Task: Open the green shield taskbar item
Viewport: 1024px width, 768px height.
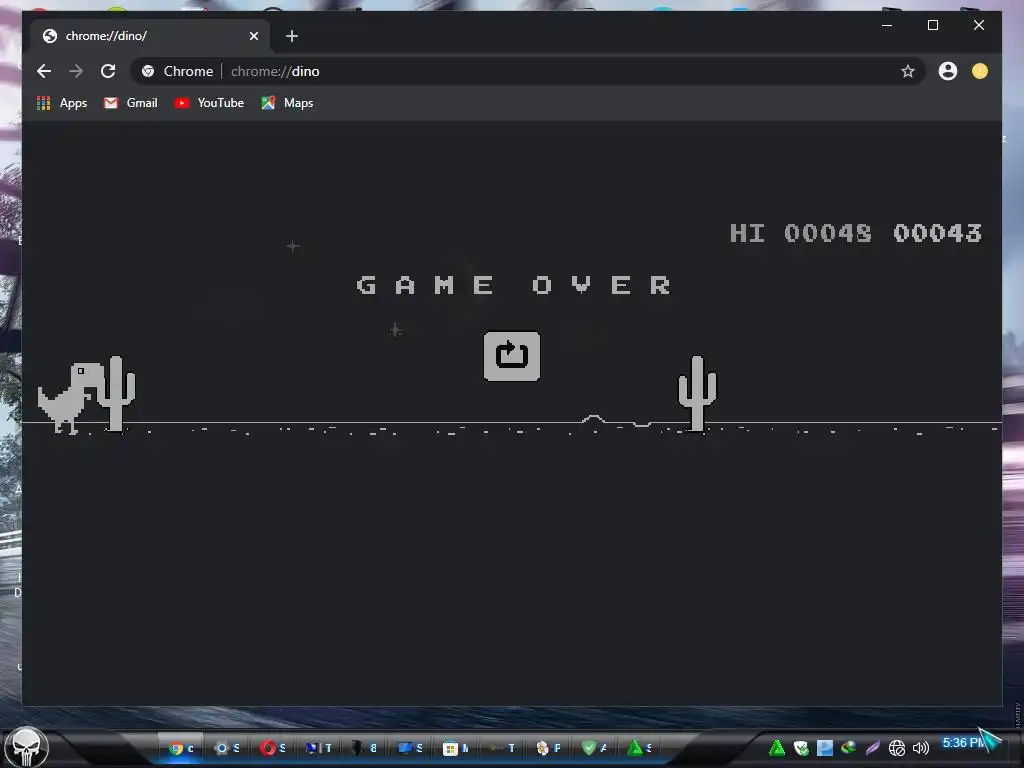Action: (594, 748)
